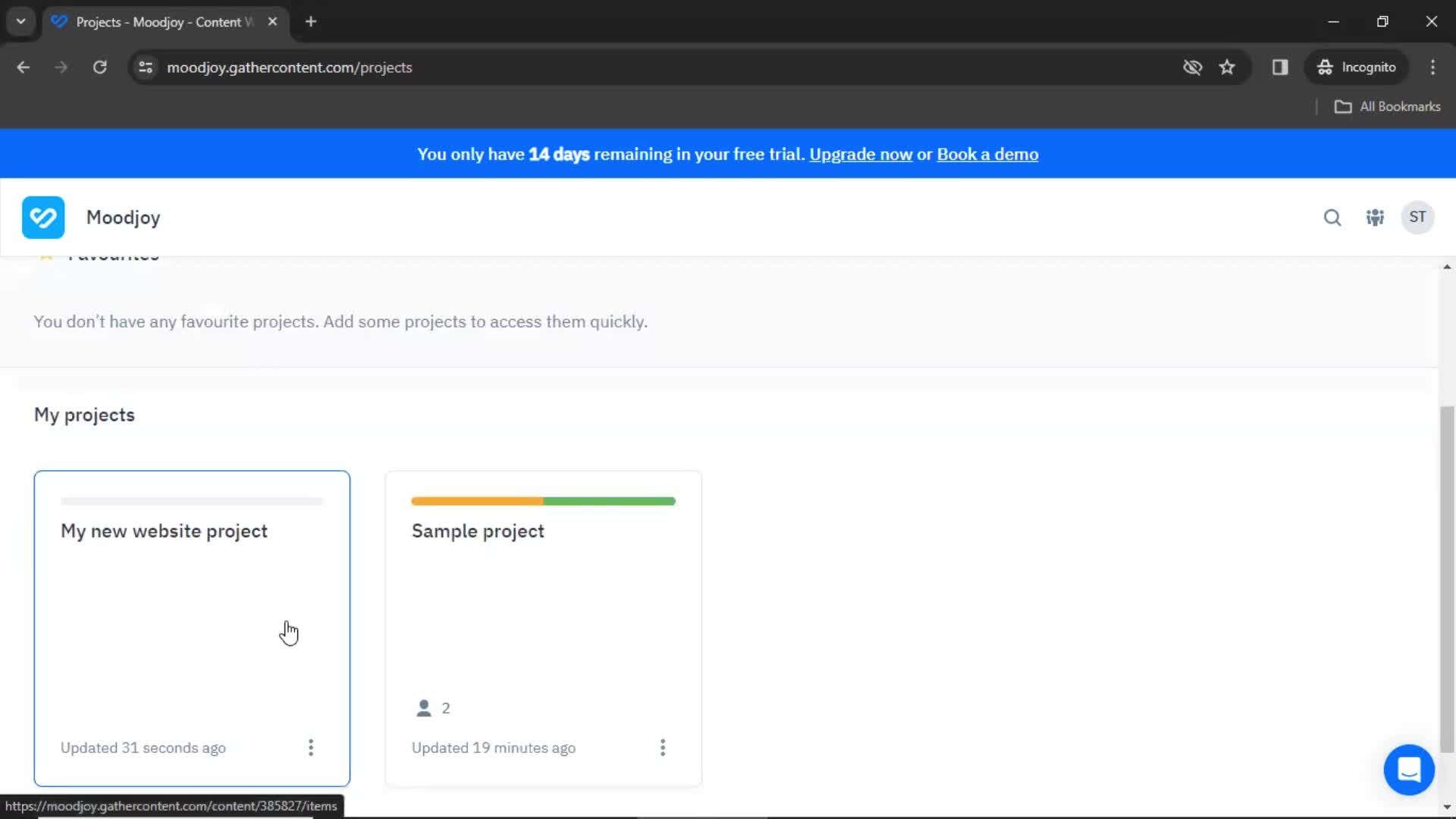The width and height of the screenshot is (1456, 819).
Task: Open a new browser tab
Action: tap(311, 21)
